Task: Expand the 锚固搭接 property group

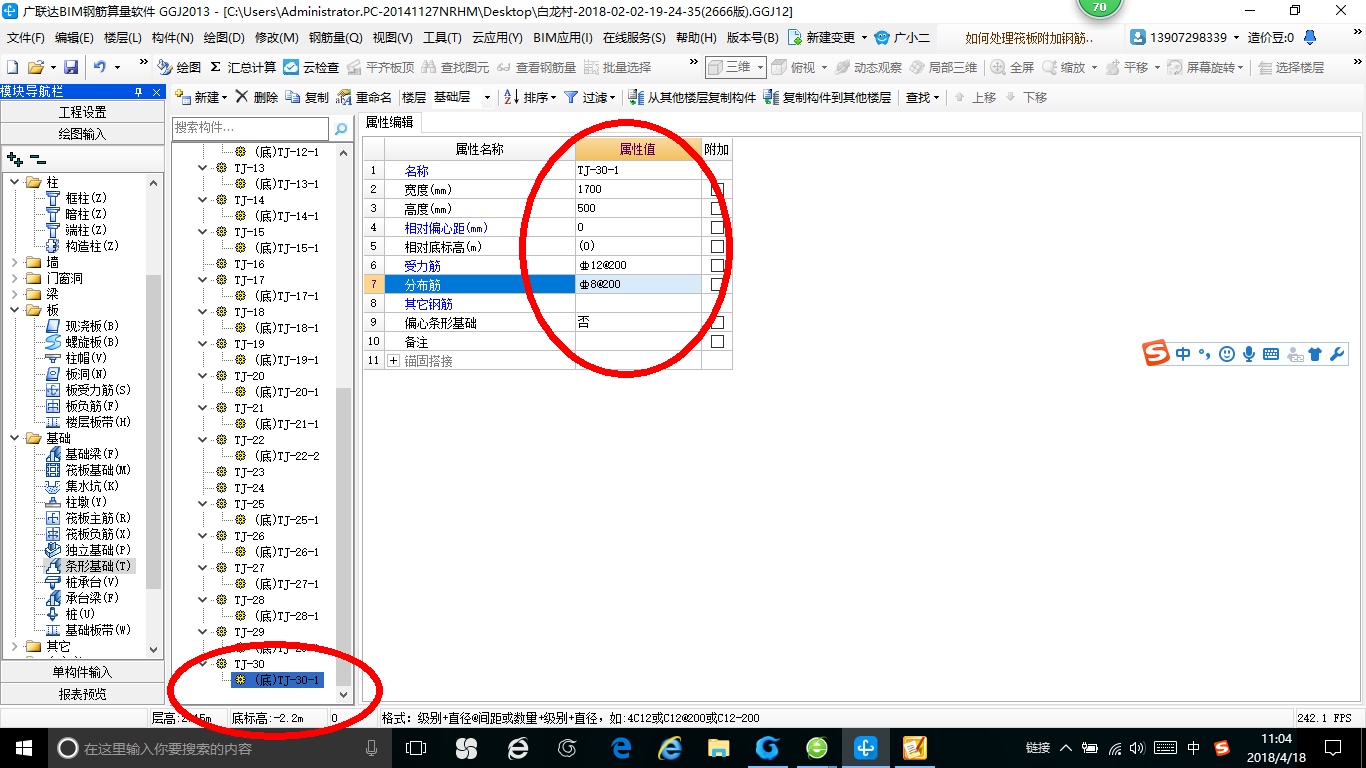Action: pyautogui.click(x=393, y=360)
